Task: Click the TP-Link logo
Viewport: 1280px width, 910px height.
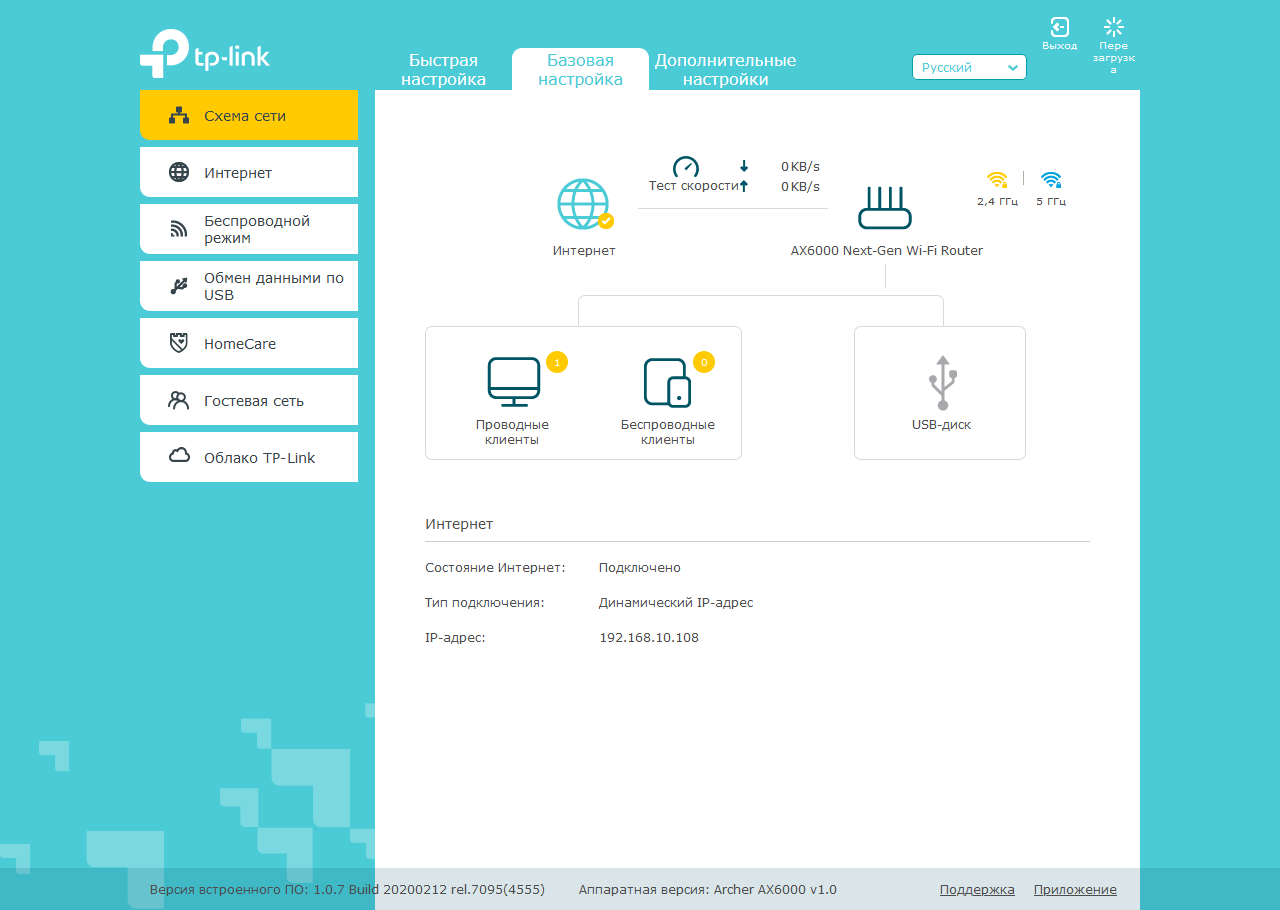Action: coord(205,53)
